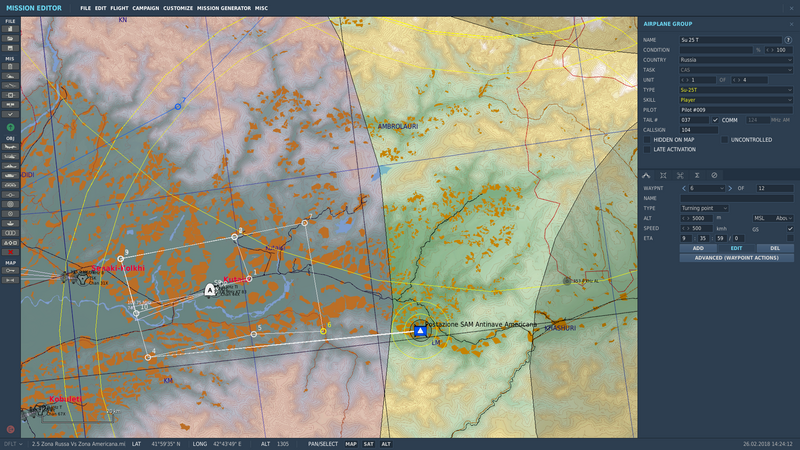The height and width of the screenshot is (450, 800).
Task: Open the summary sigma tab icon
Action: click(x=696, y=175)
